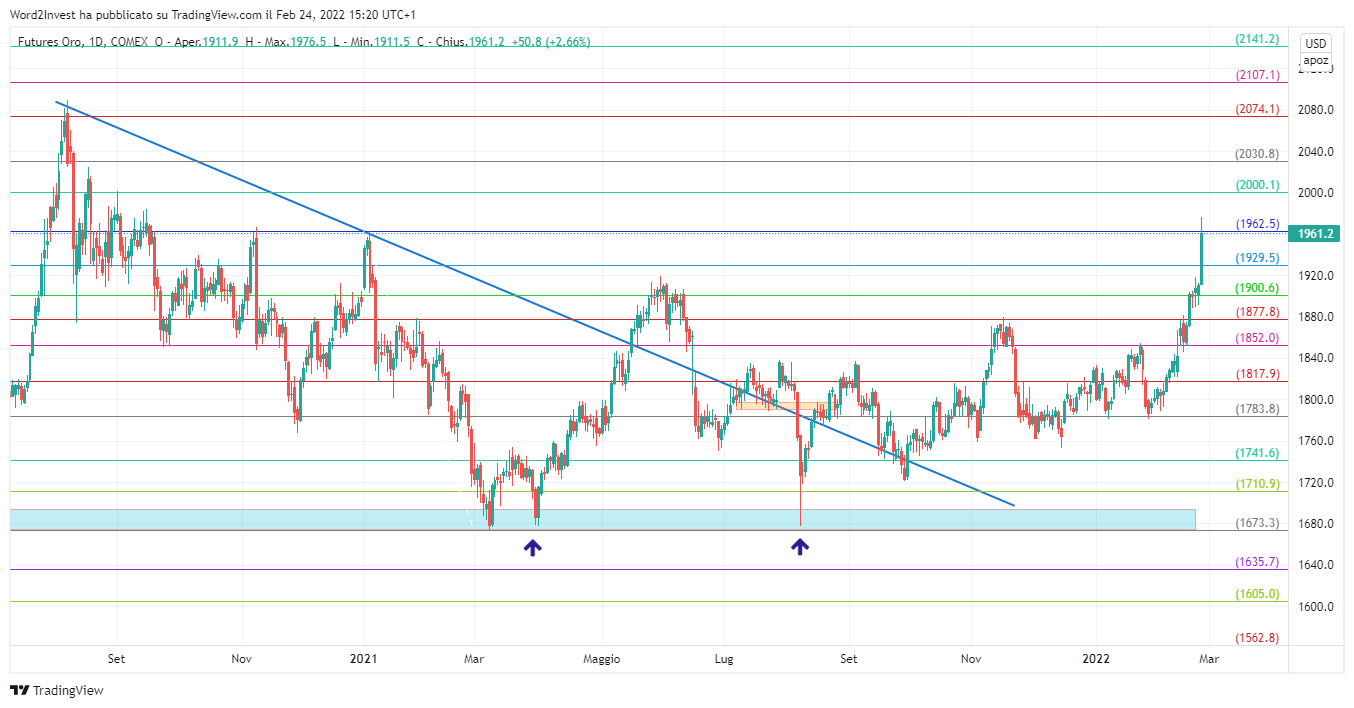Select the red (2074.1) resistance label

click(x=1257, y=109)
